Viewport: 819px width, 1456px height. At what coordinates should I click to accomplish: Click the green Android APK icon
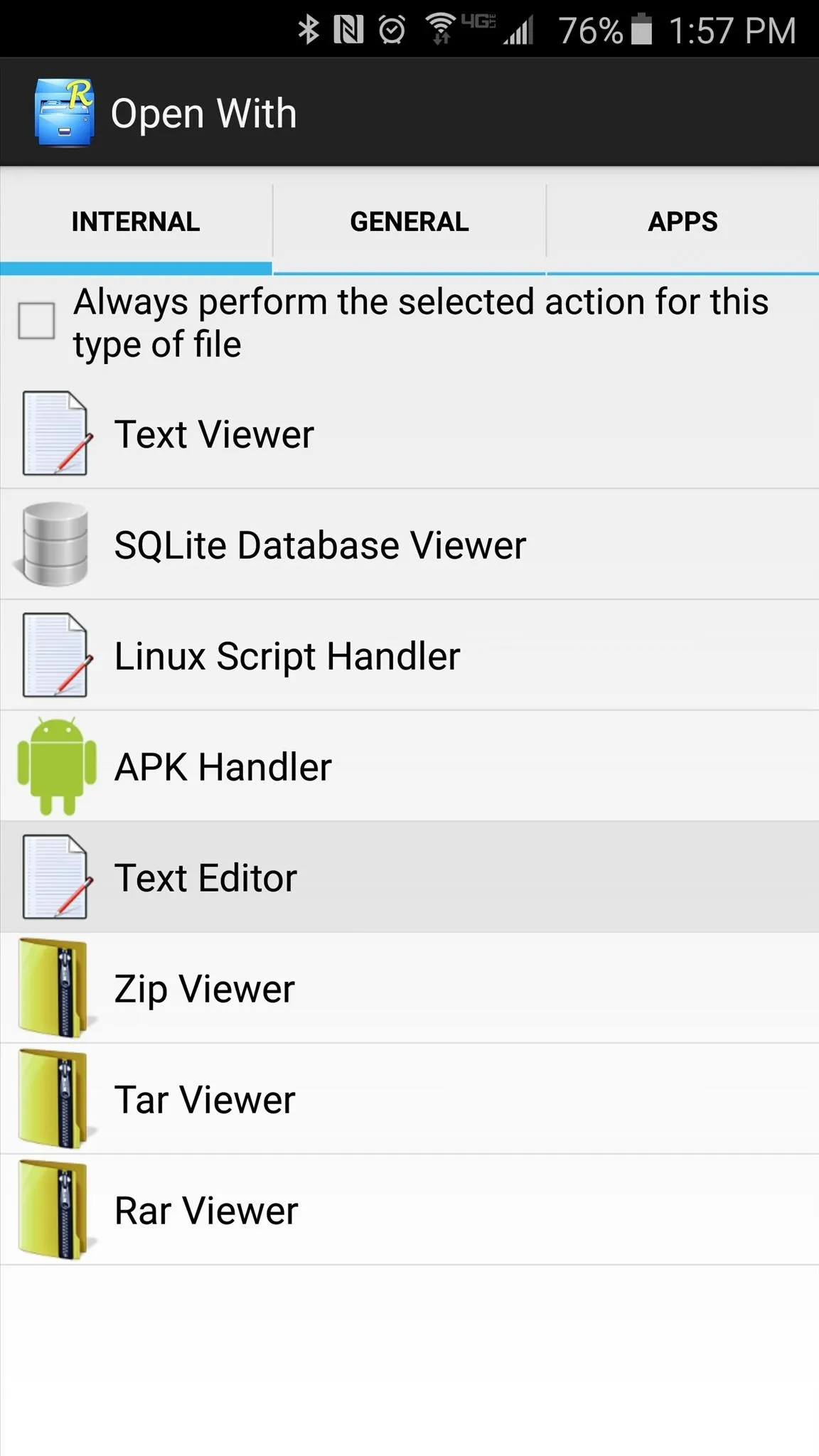pos(57,766)
